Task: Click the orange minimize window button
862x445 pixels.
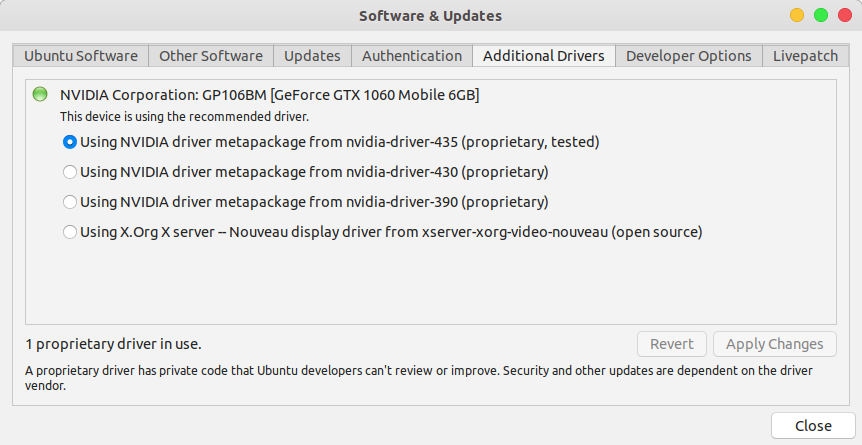Action: pyautogui.click(x=797, y=15)
